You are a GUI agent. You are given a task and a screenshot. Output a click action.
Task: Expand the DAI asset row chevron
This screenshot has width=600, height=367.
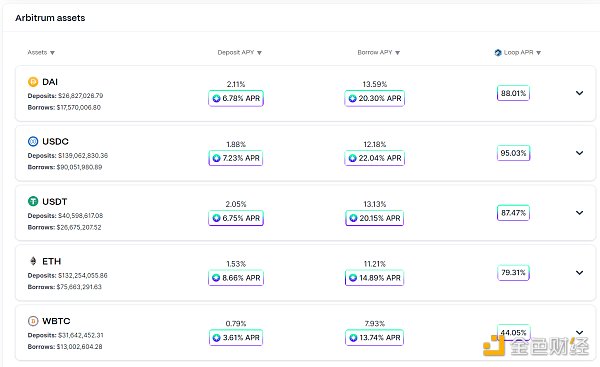579,93
